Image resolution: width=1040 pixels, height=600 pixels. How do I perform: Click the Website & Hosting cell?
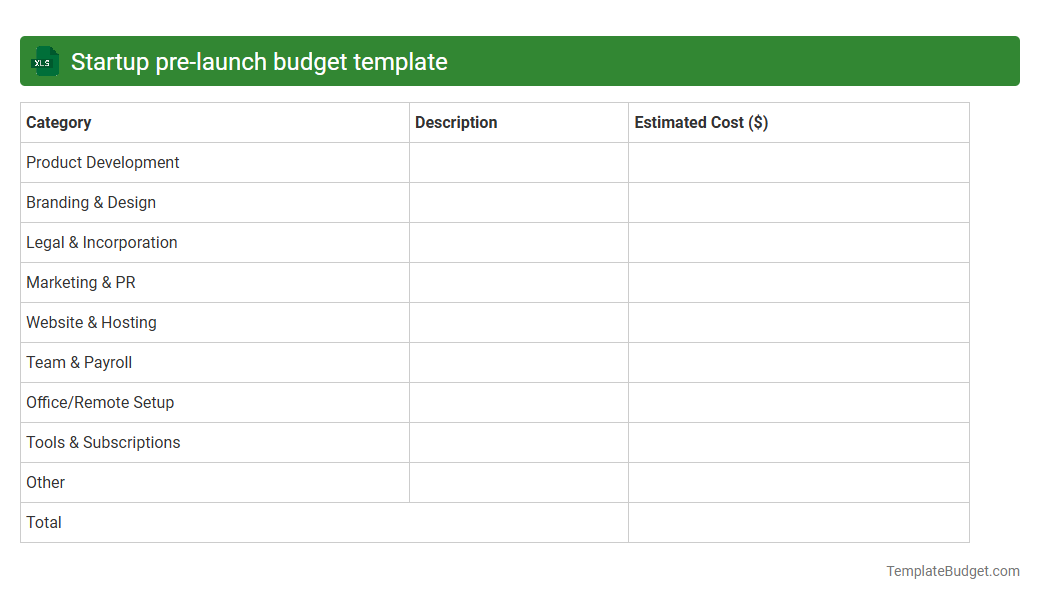click(x=91, y=322)
